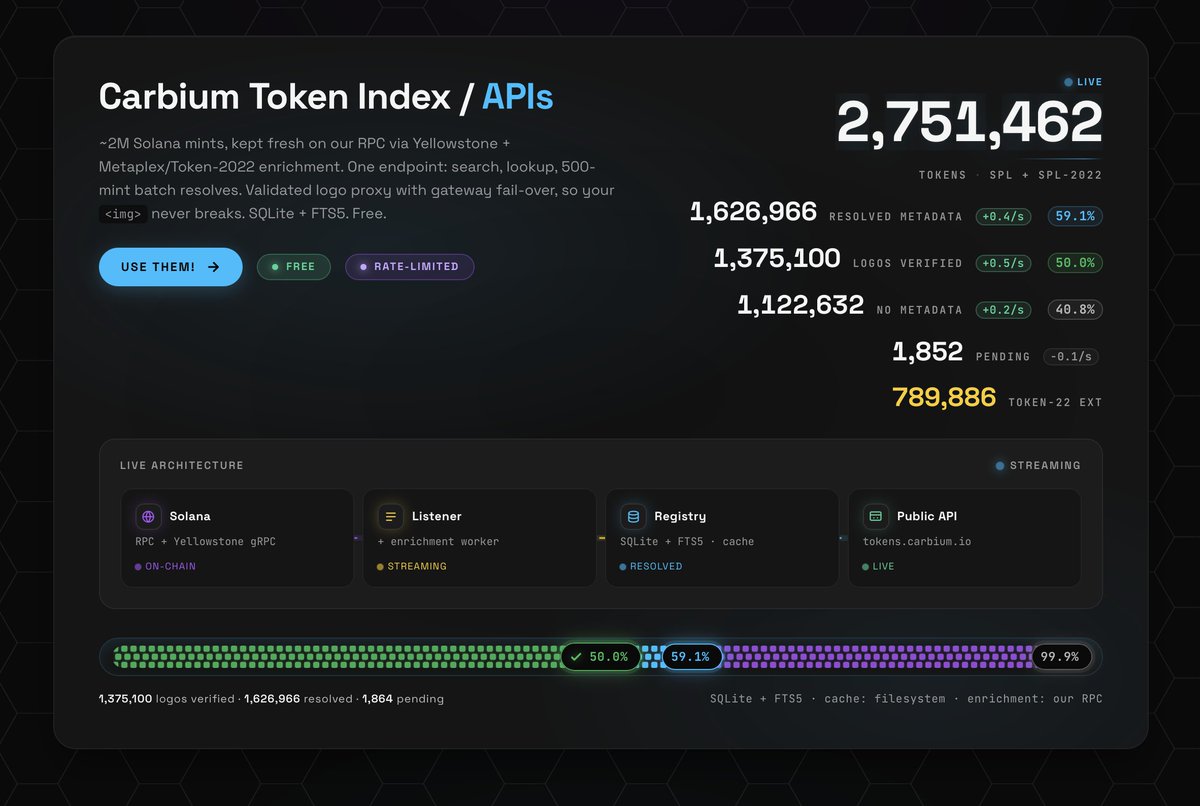The image size is (1200, 806).
Task: Click the RESOLVED METADATA label
Action: [896, 216]
